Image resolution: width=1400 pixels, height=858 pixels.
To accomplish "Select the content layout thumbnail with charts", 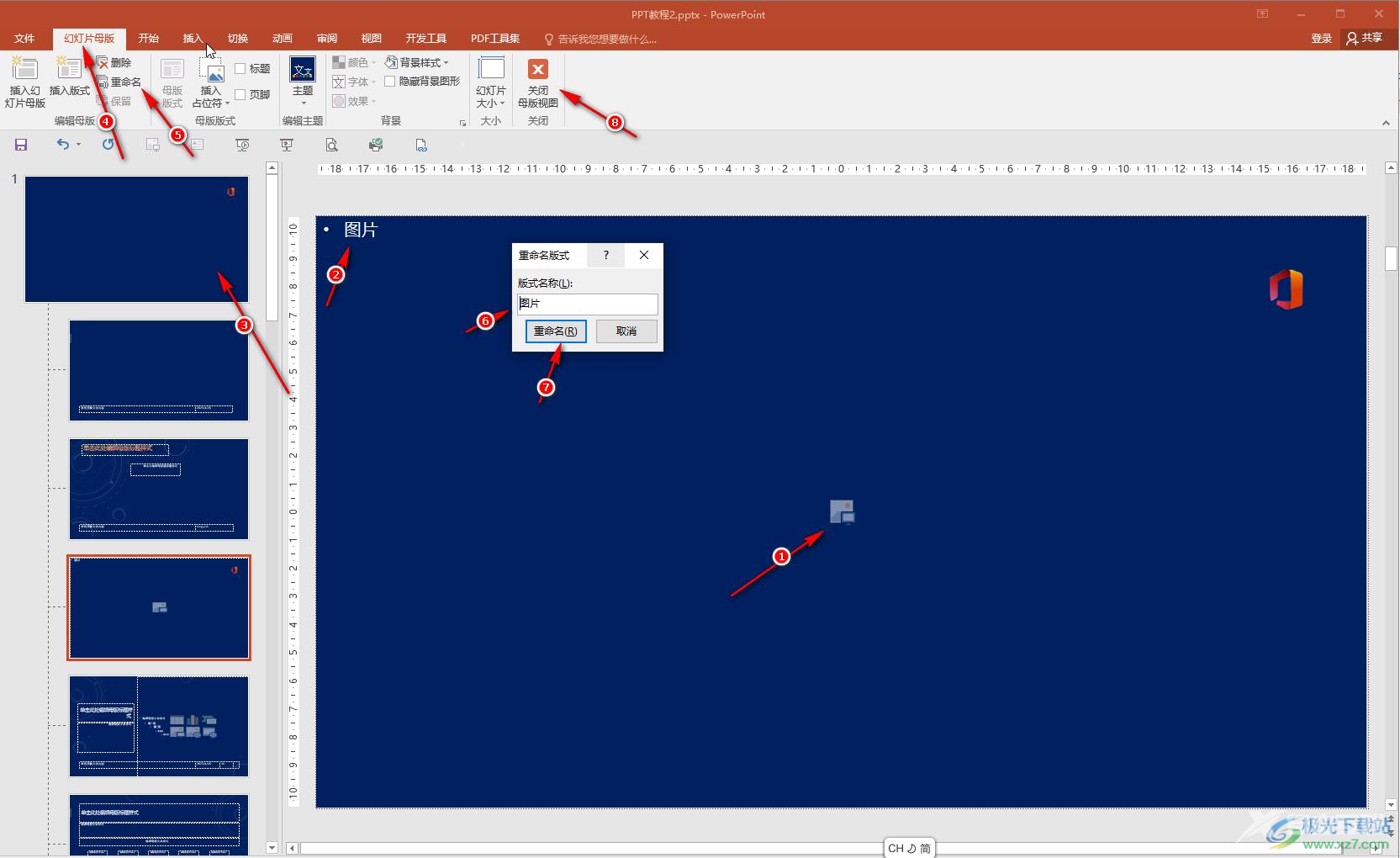I will [159, 726].
